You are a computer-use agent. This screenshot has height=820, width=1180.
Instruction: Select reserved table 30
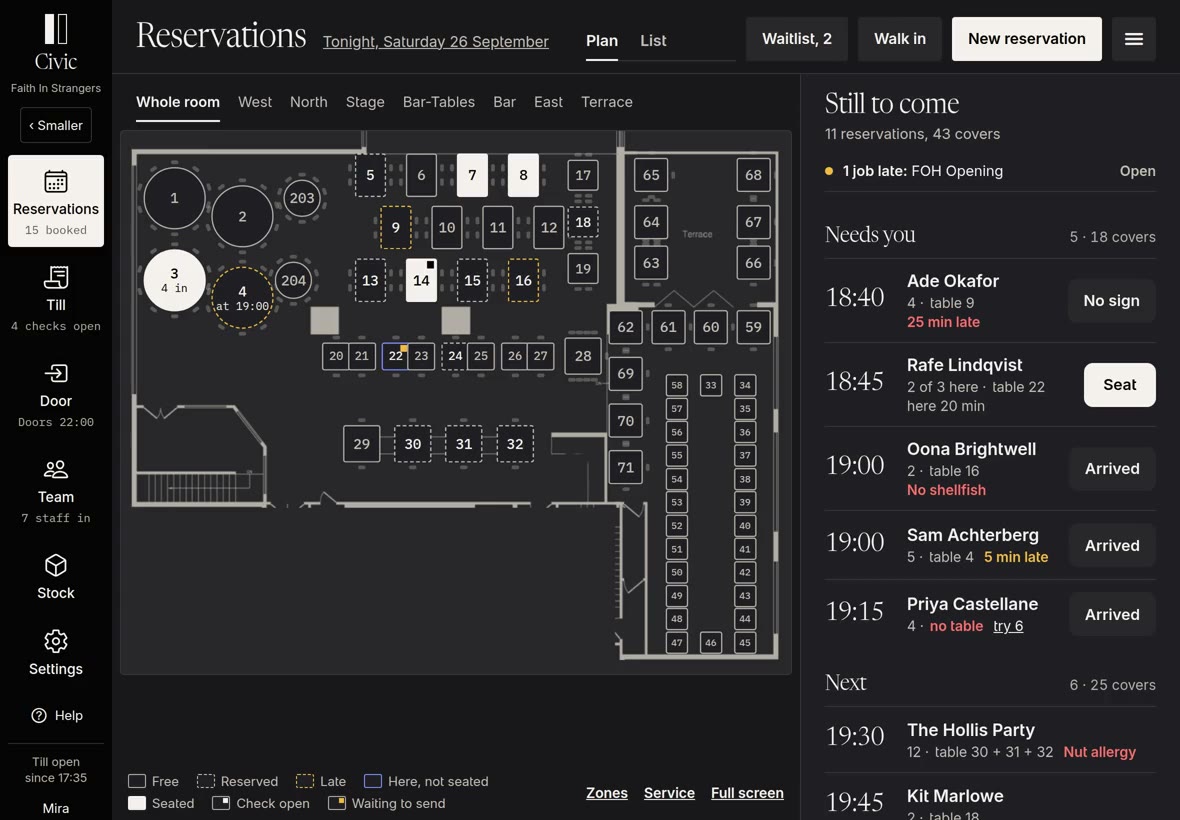coord(412,444)
